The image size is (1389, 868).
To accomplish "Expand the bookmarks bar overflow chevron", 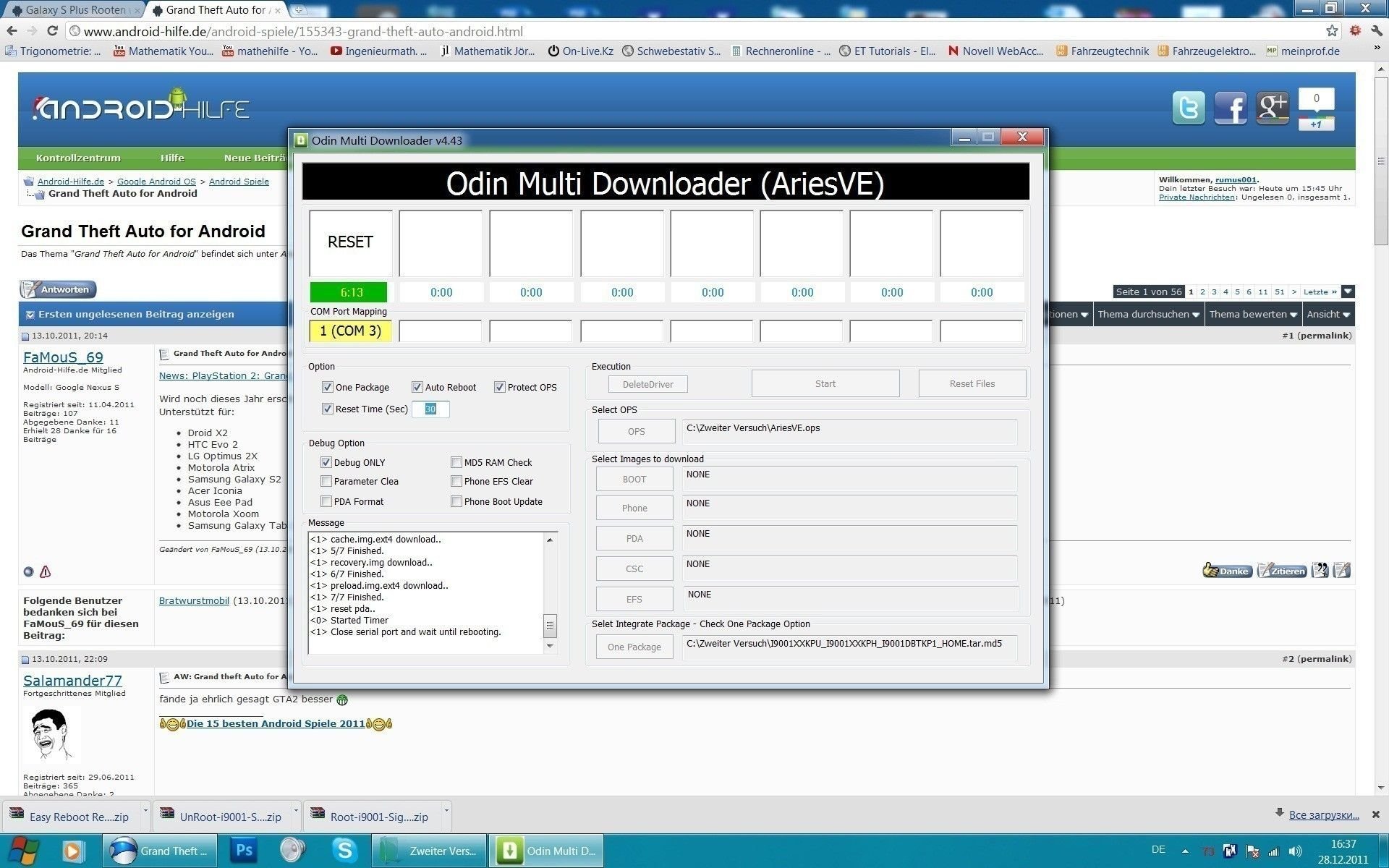I will 1377,48.
